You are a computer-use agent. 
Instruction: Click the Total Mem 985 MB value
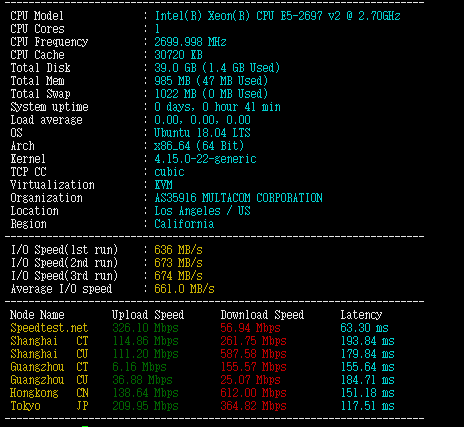tap(211, 81)
